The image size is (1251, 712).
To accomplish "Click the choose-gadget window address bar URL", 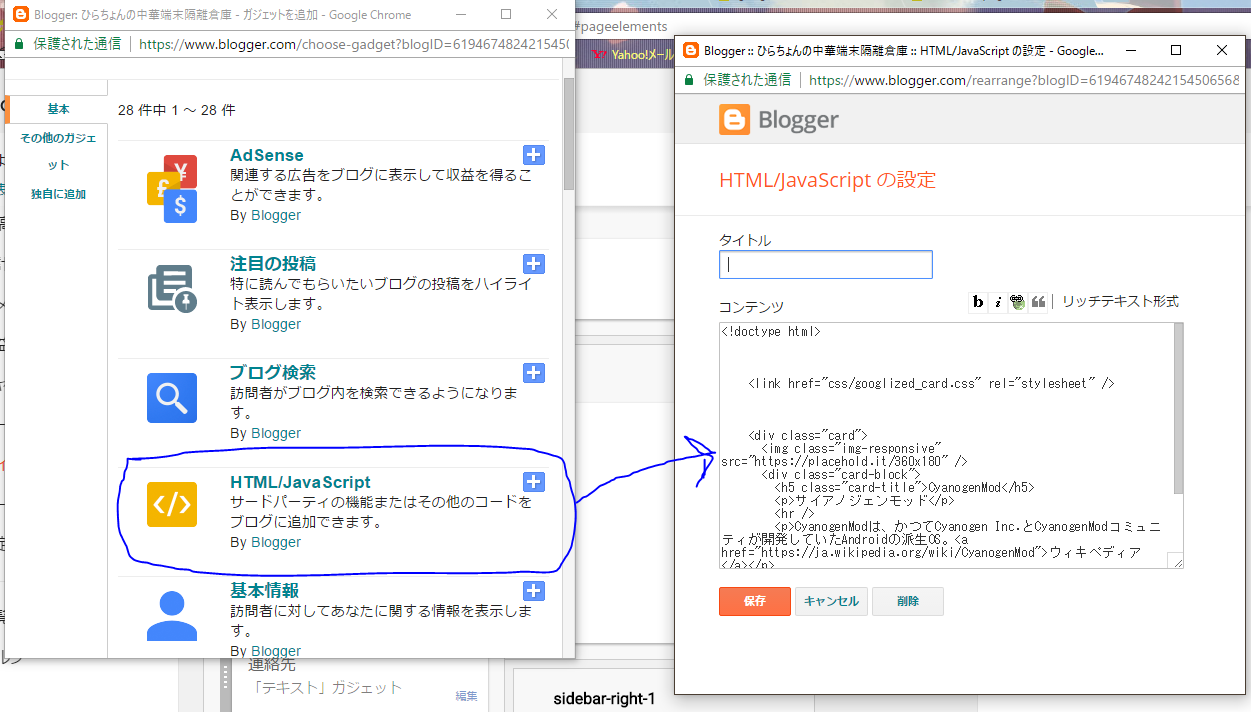I will pos(354,44).
